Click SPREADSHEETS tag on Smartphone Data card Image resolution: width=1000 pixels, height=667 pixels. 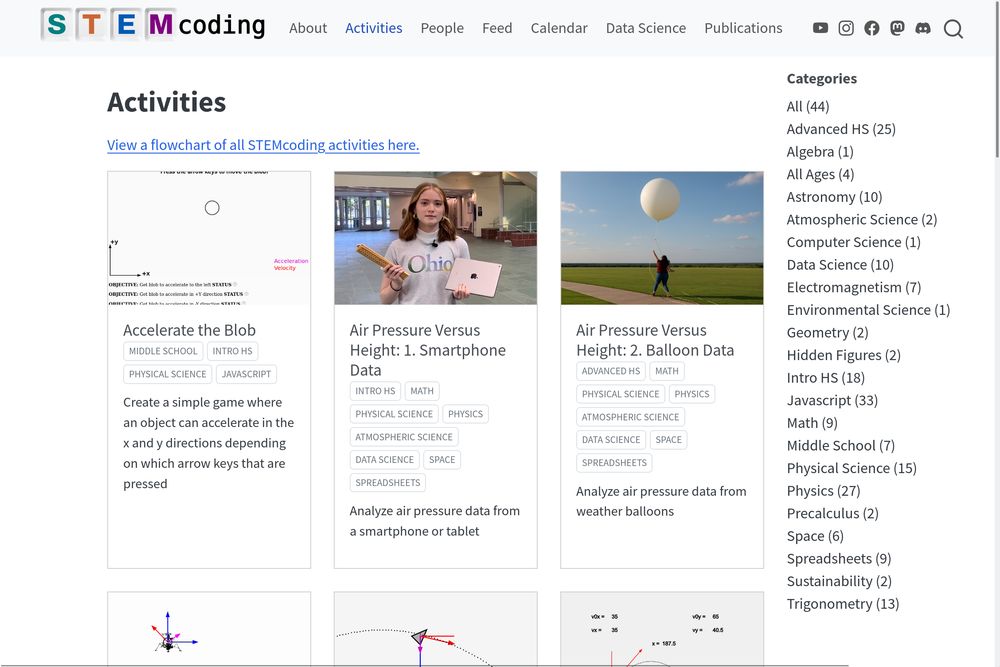(x=388, y=483)
